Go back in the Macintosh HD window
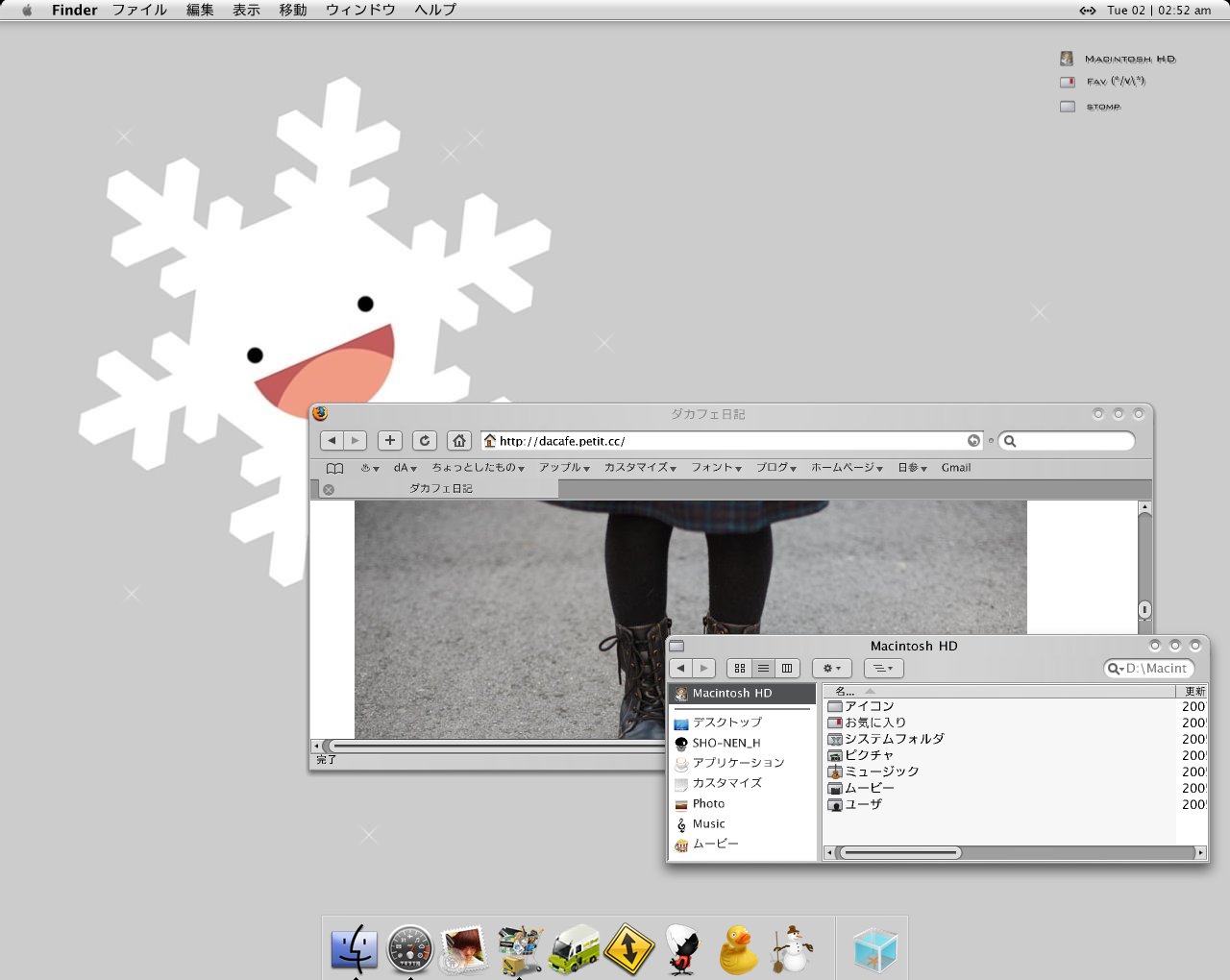The image size is (1230, 980). click(x=681, y=668)
